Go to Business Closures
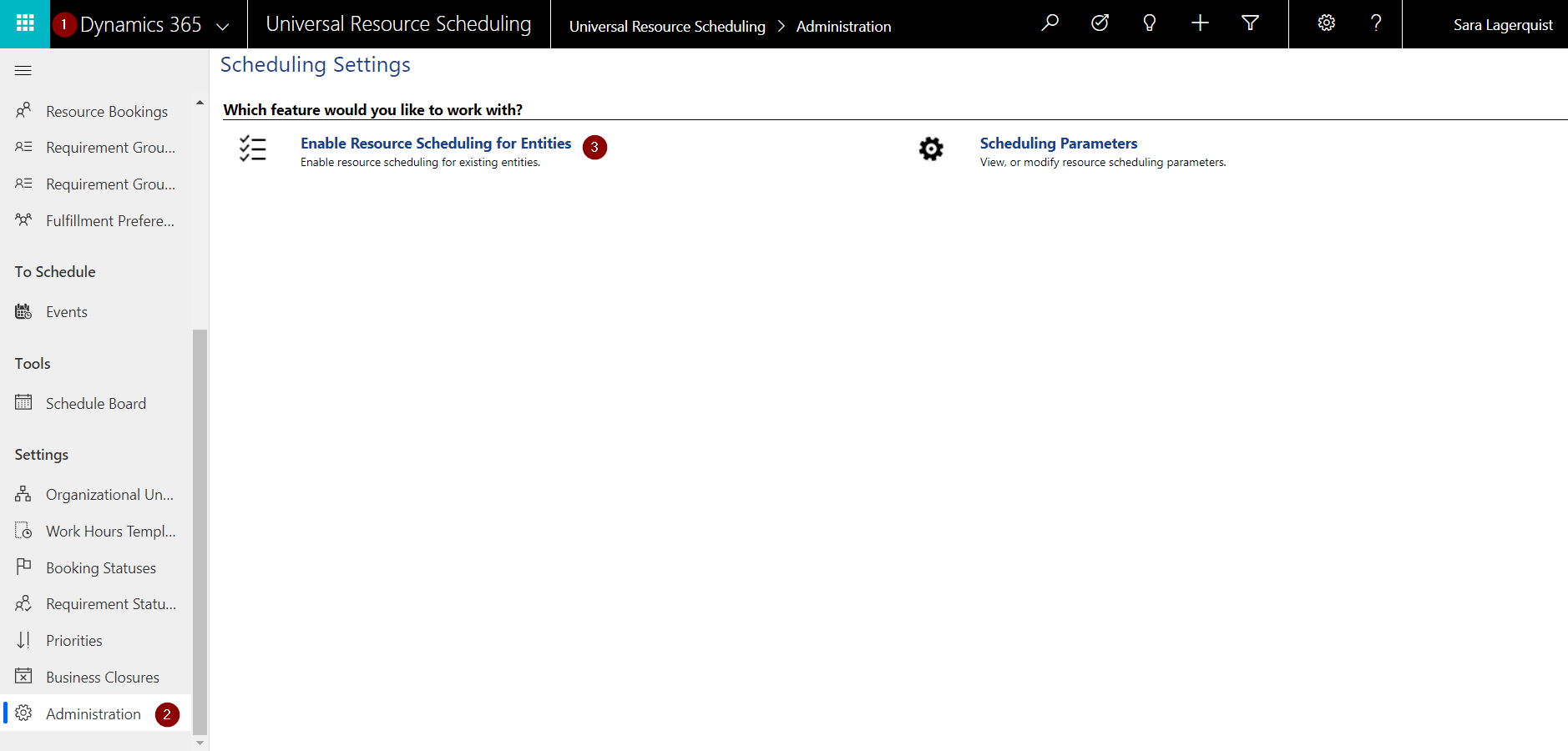1568x751 pixels. click(x=102, y=678)
